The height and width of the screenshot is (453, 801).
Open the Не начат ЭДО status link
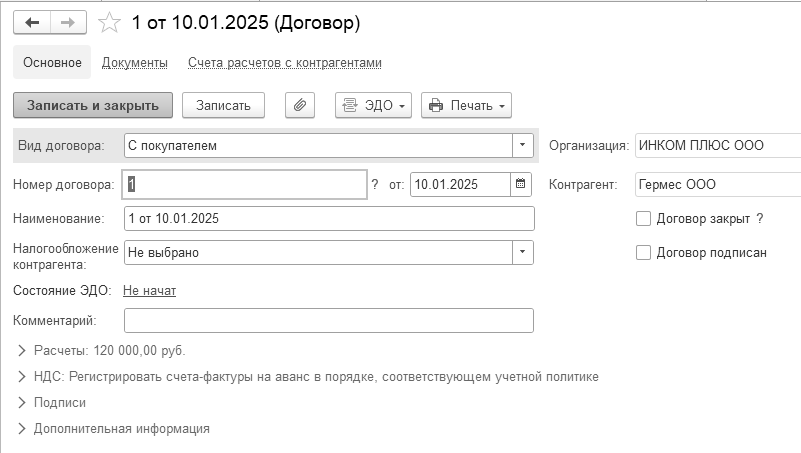149,291
